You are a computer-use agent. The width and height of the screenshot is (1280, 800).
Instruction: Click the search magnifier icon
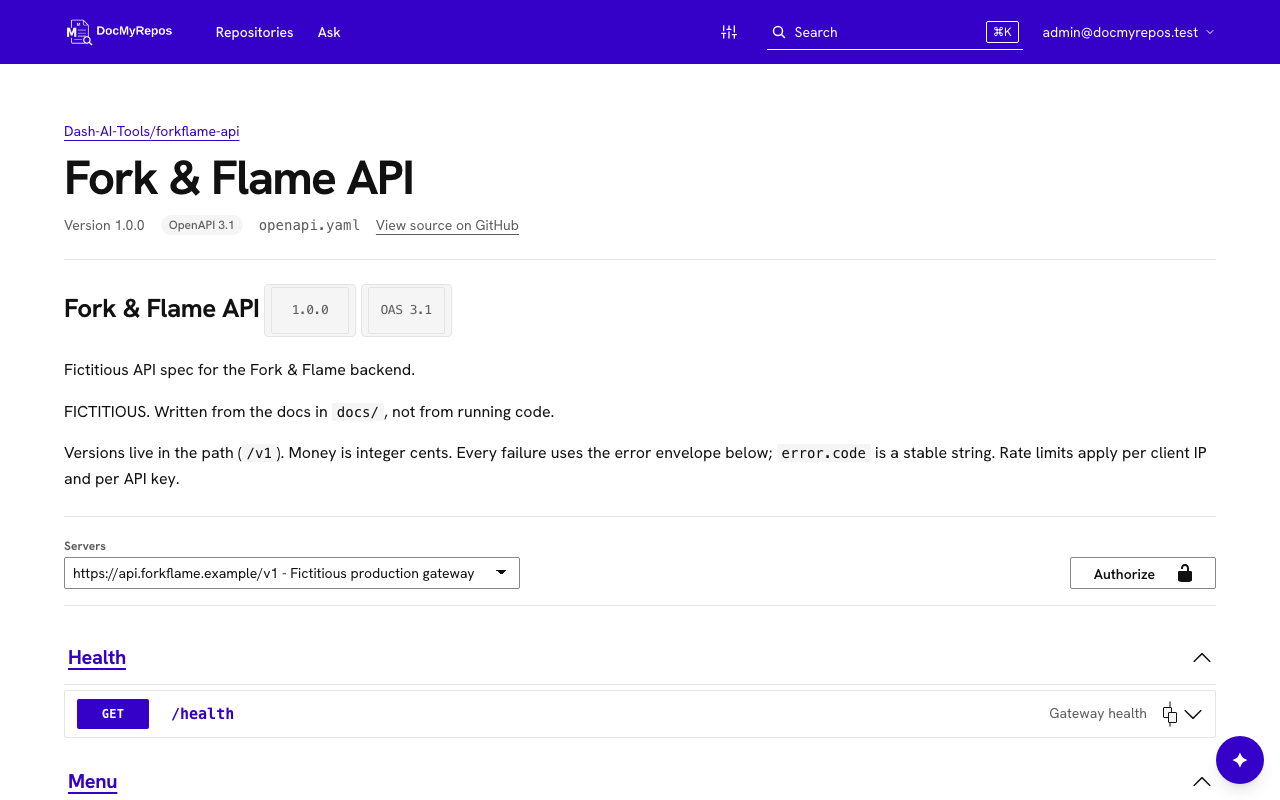tap(779, 32)
